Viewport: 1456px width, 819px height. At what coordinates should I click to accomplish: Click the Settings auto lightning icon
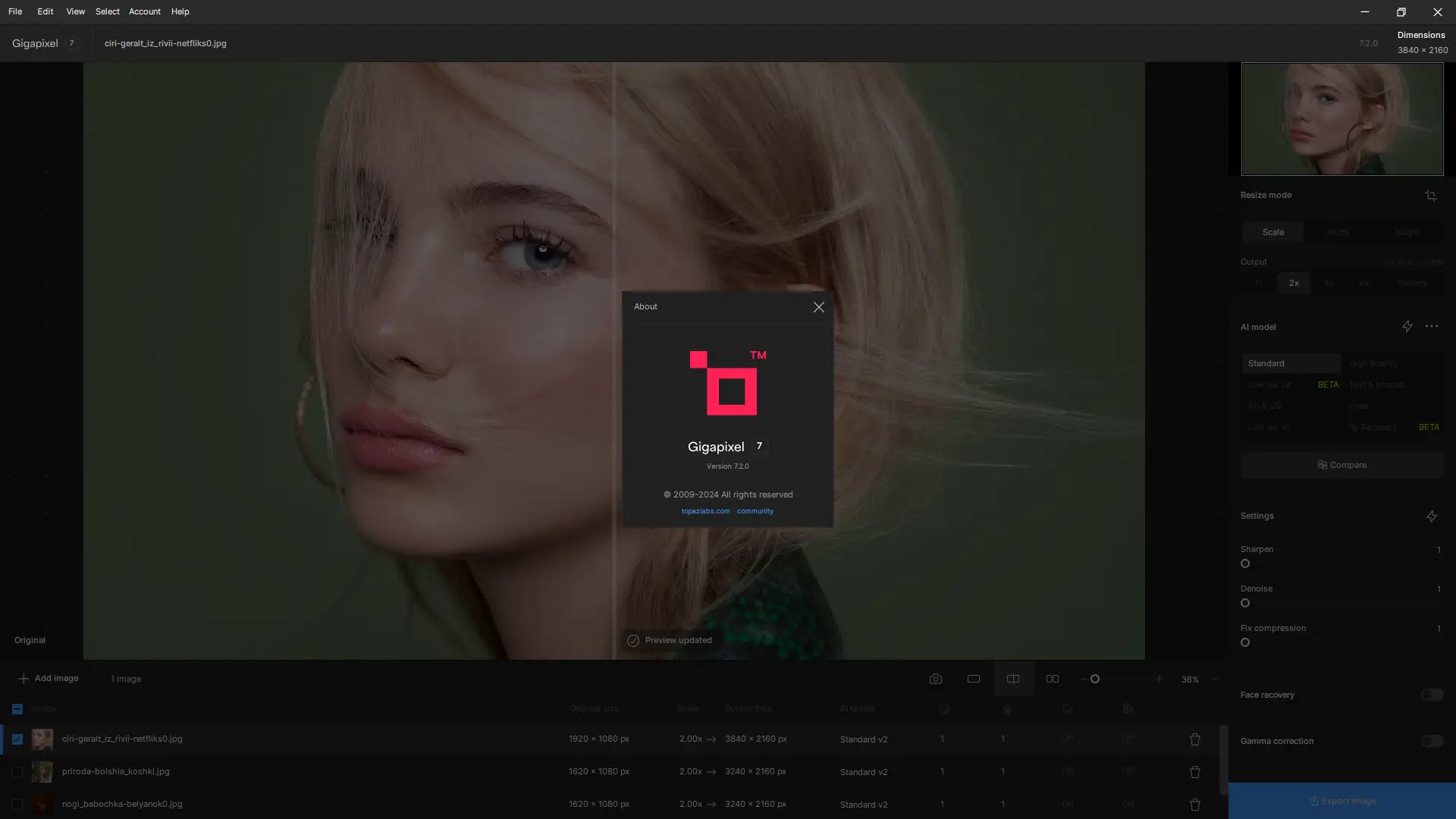(x=1431, y=516)
